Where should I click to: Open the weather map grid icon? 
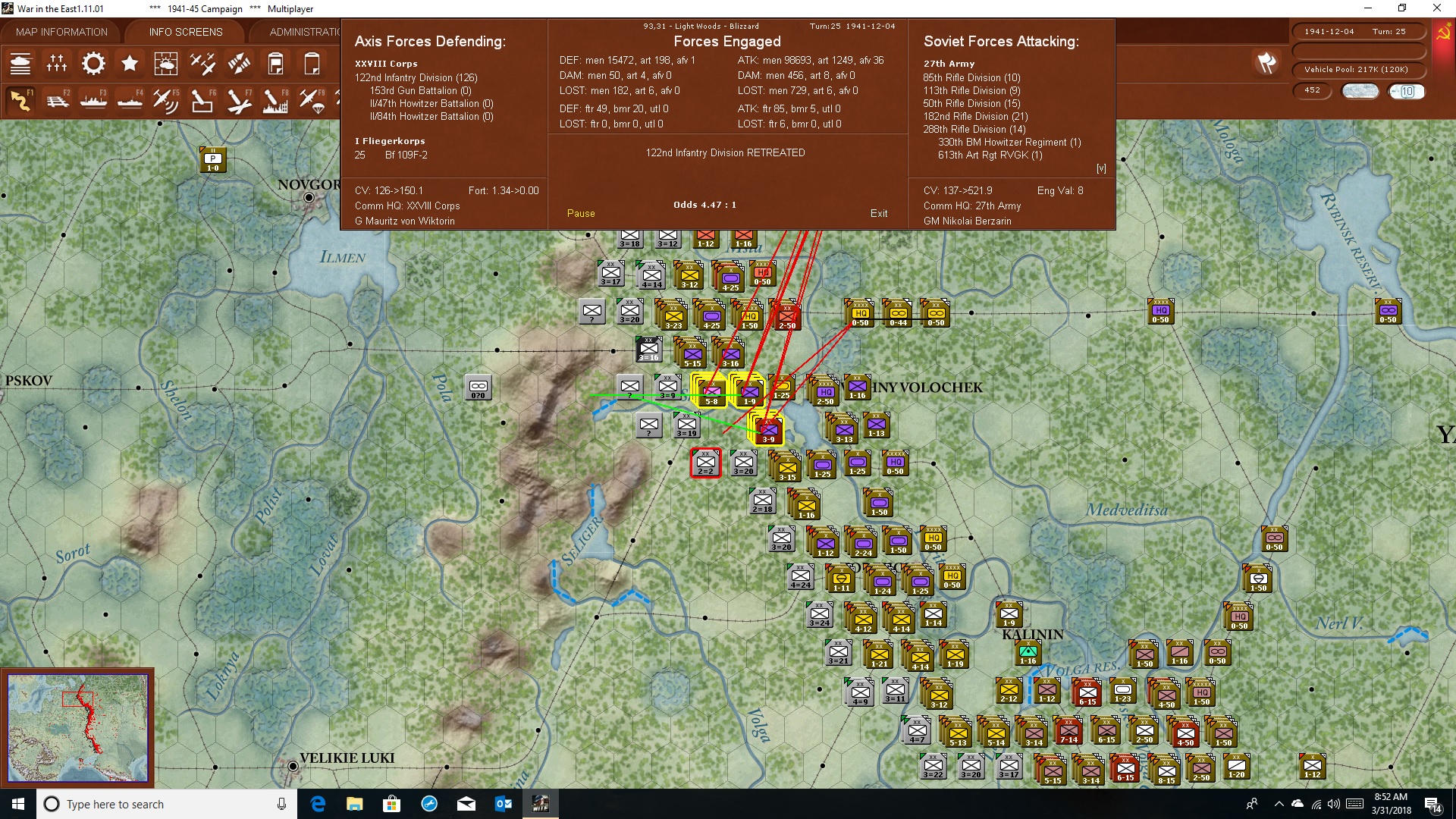pos(166,64)
